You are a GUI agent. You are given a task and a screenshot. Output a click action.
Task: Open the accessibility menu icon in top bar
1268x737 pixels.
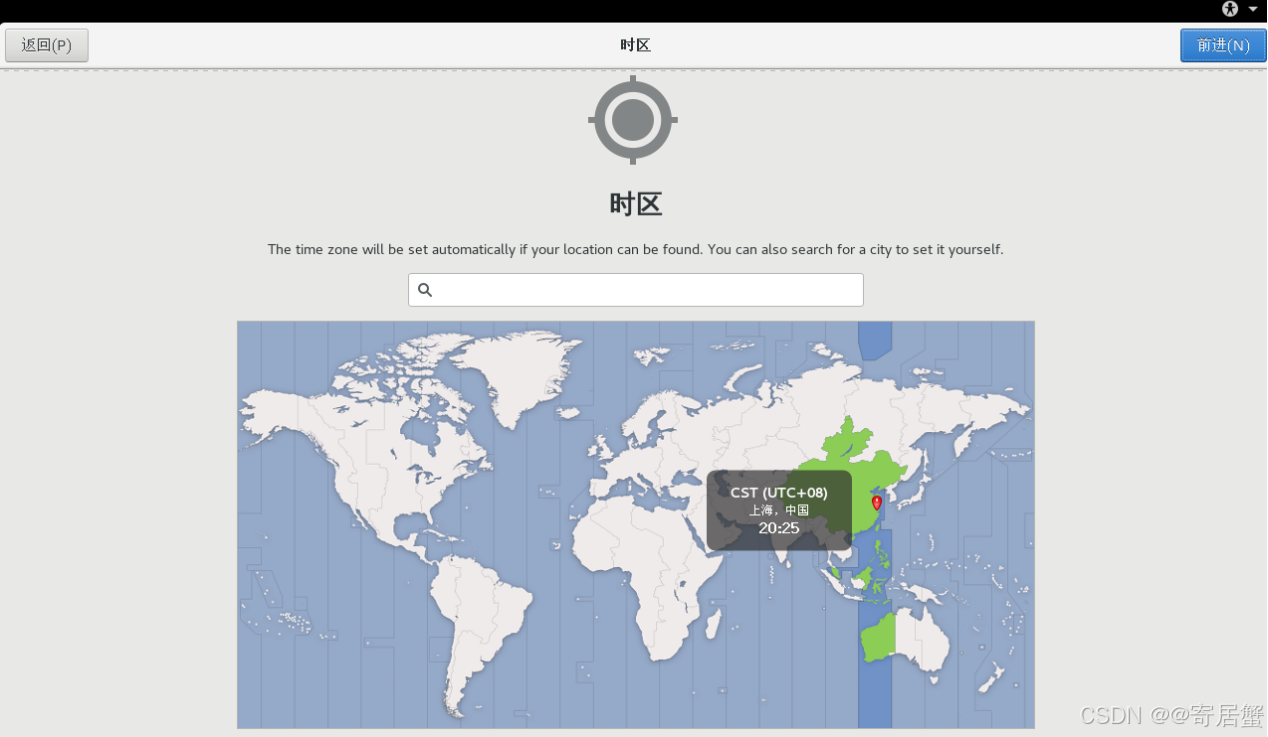point(1230,9)
